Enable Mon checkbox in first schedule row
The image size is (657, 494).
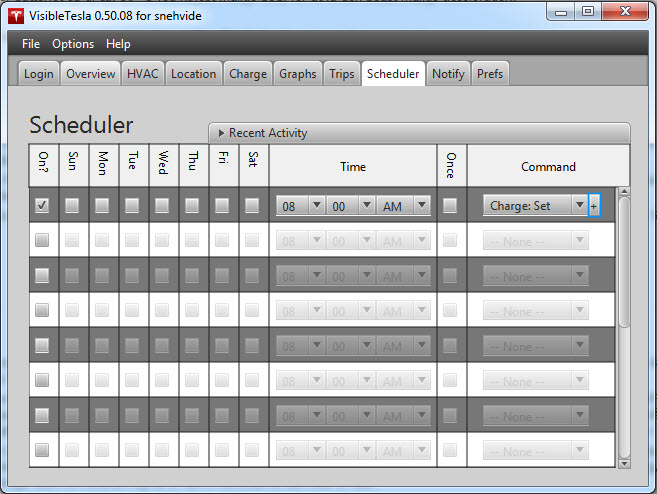pos(102,205)
